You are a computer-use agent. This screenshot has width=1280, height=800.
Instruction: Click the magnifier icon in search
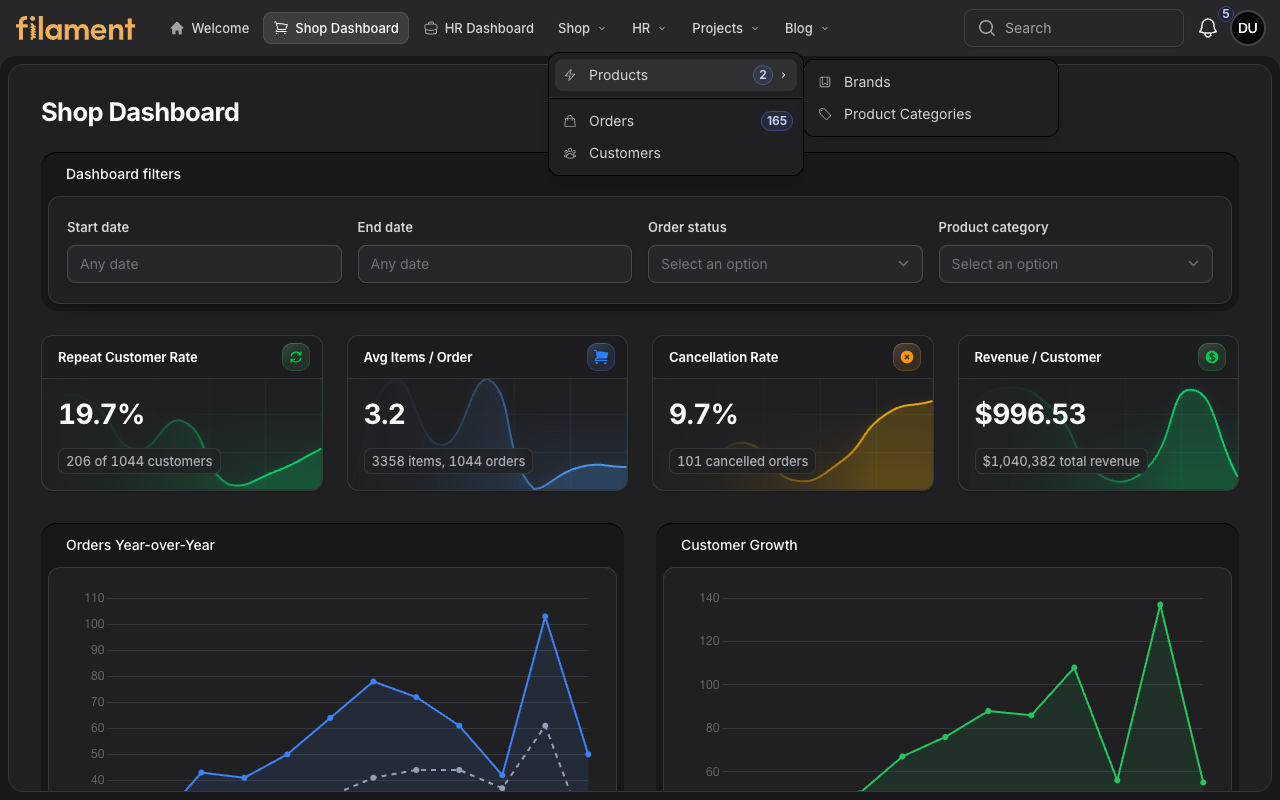987,28
